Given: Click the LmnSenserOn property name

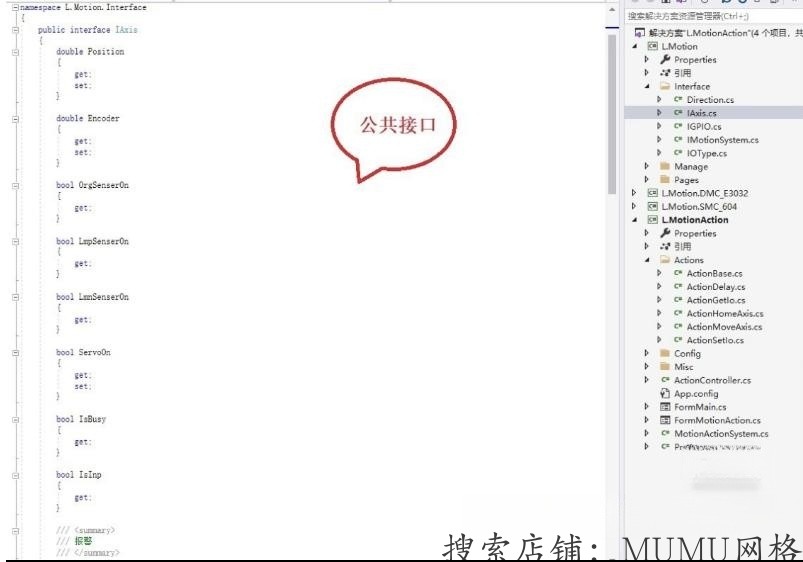Looking at the screenshot, I should pos(103,297).
